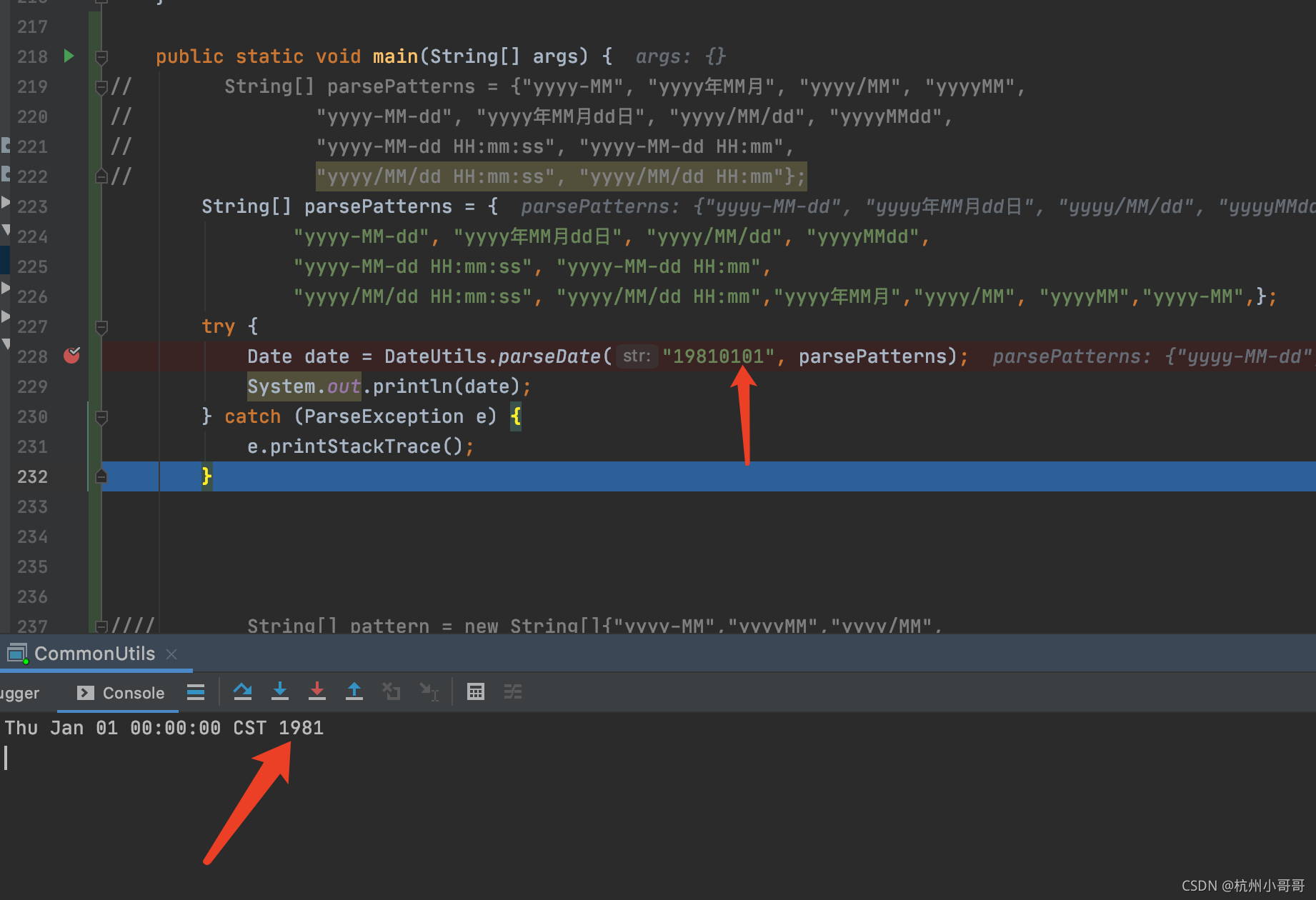This screenshot has width=1316, height=900.
Task: Click the console output "Thu Jan 01 00:00:00 CST 1981"
Action: coord(164,728)
